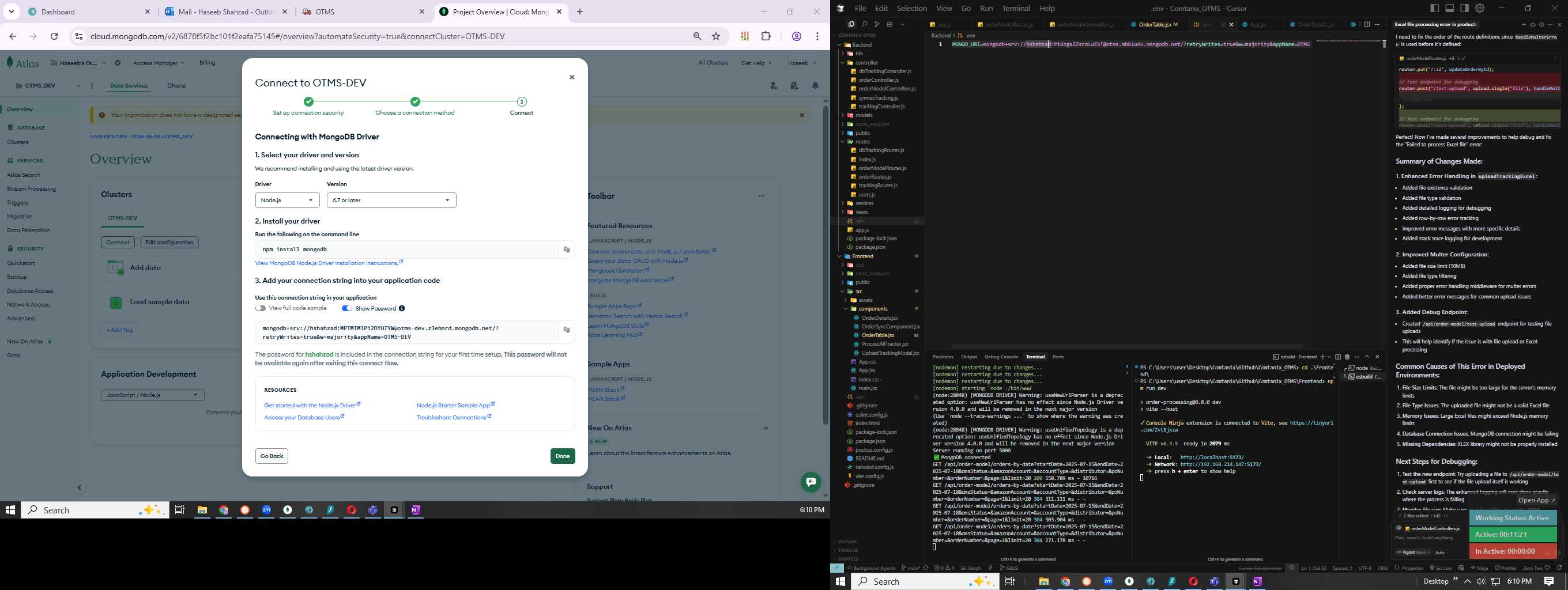Open Extensions view in Cursor
This screenshot has height=590, width=1568.
tap(890, 24)
